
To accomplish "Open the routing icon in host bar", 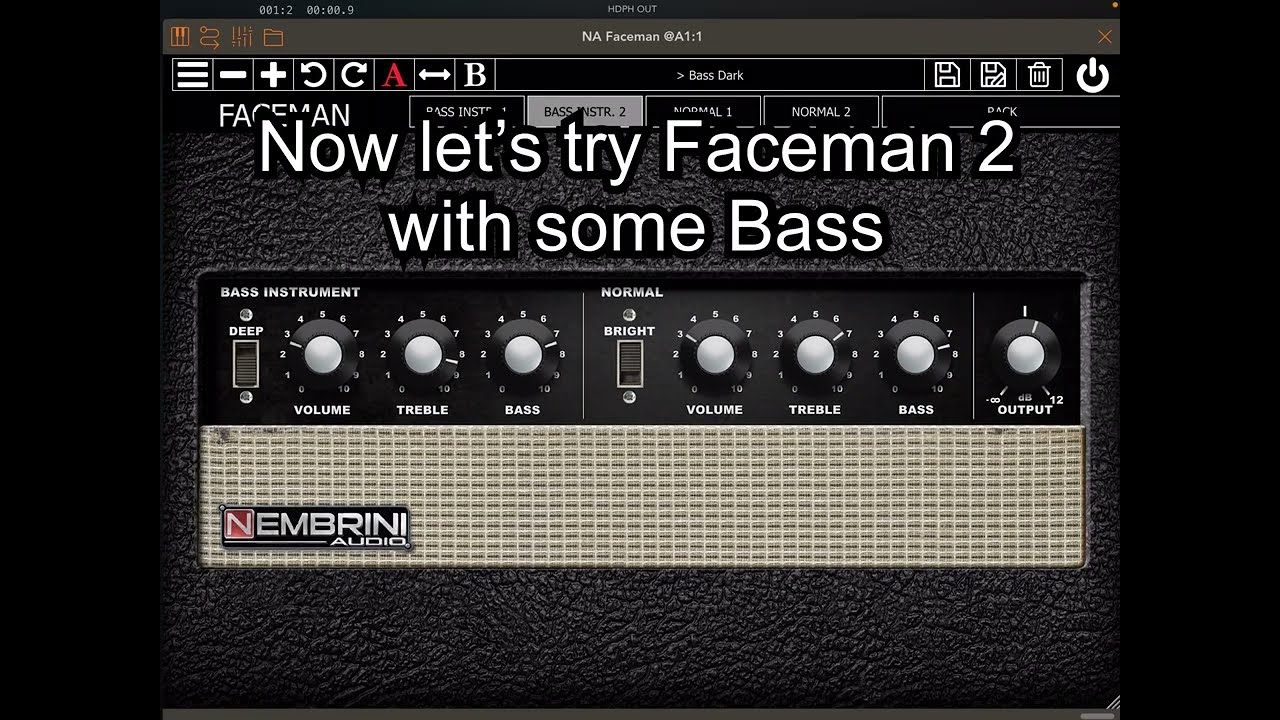I will click(x=209, y=37).
